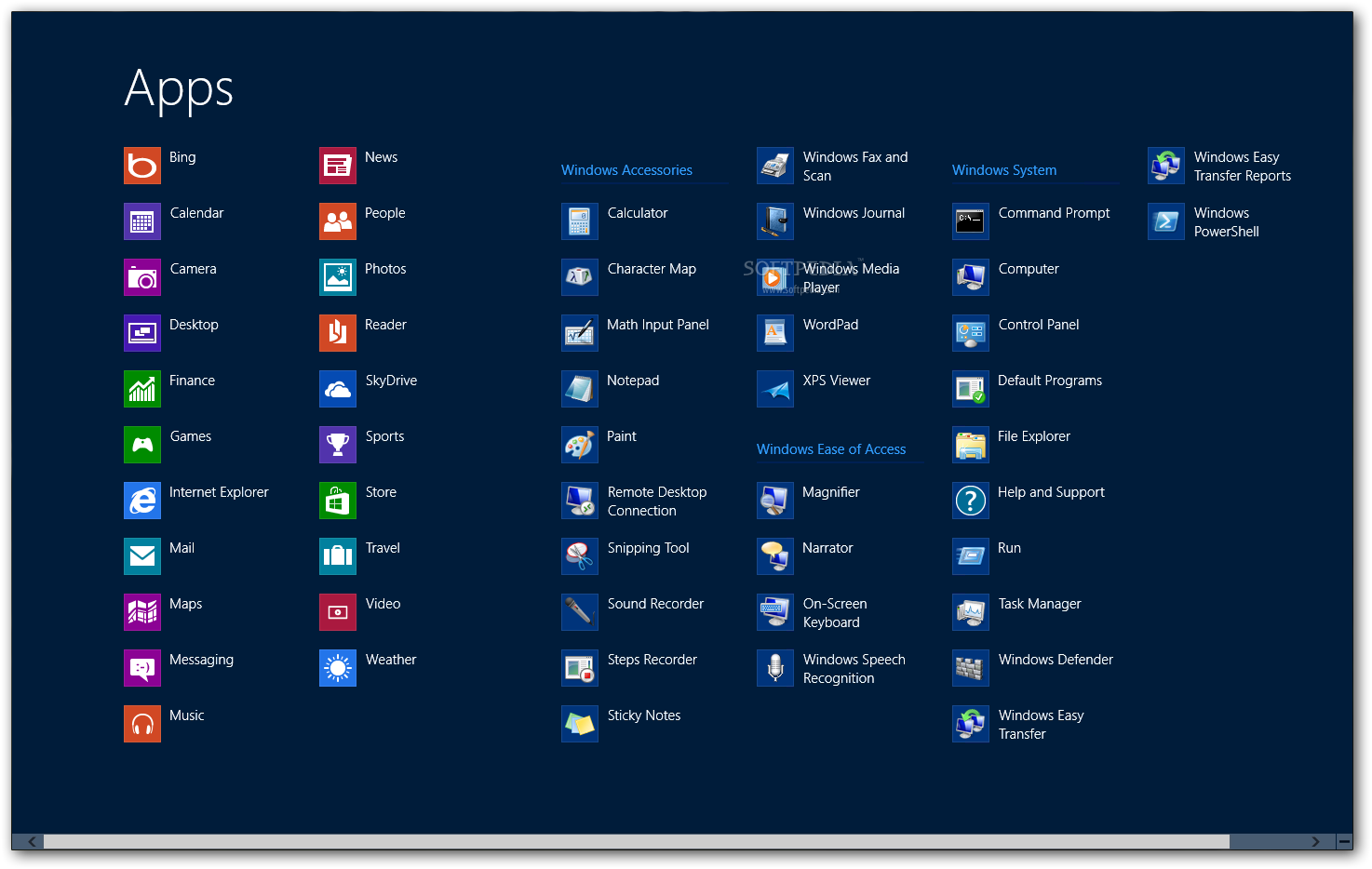Open the Help and Support question-mark icon
1372x869 pixels.
tap(971, 501)
